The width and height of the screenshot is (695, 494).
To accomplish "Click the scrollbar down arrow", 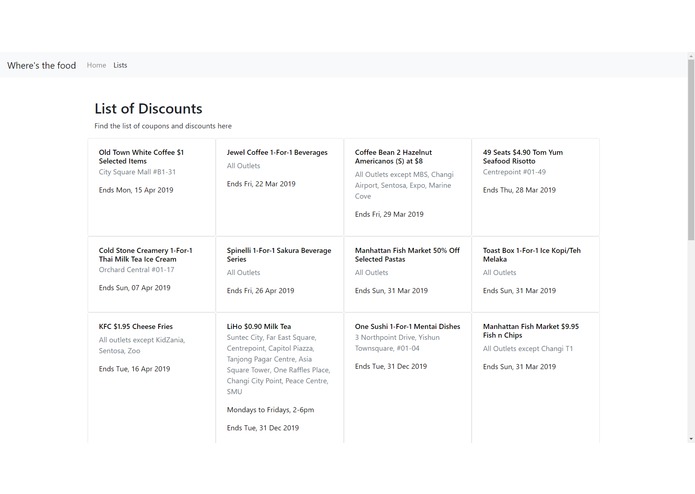I will pos(691,439).
